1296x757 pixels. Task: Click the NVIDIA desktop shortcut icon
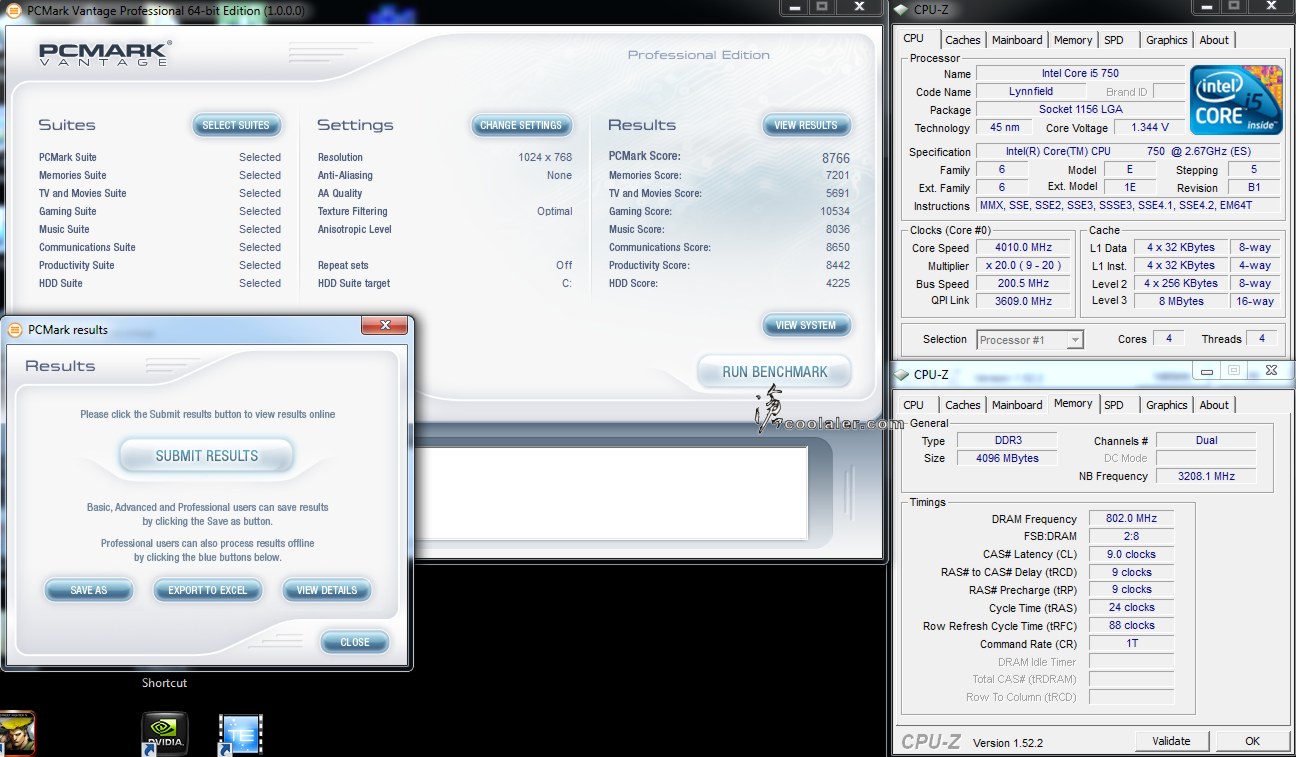164,734
